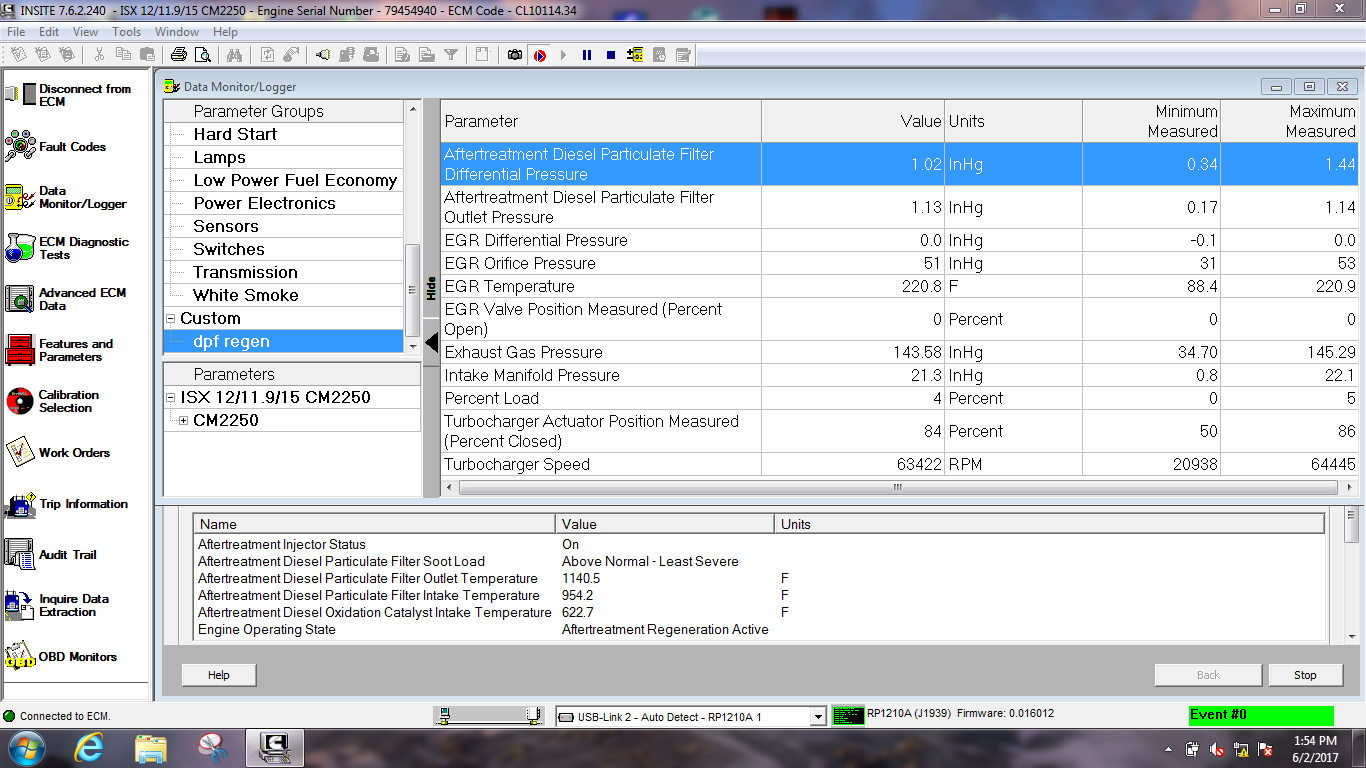Viewport: 1366px width, 768px height.
Task: Open Inquire Data Extraction icon
Action: pos(20,605)
